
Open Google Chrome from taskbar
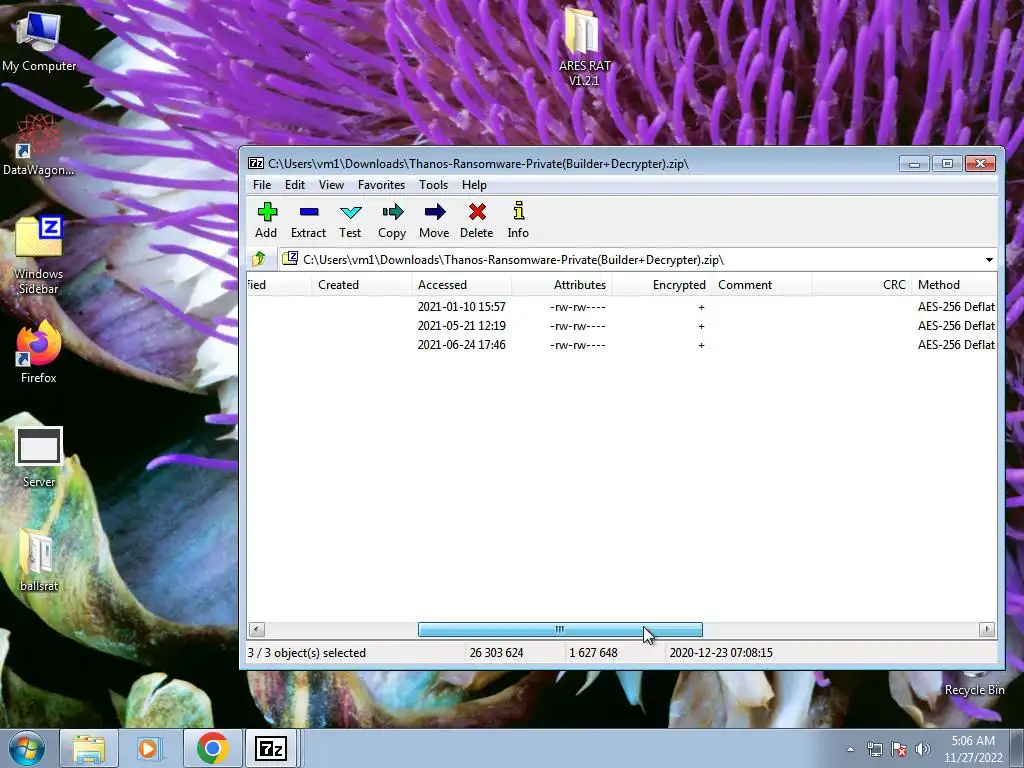(x=212, y=748)
